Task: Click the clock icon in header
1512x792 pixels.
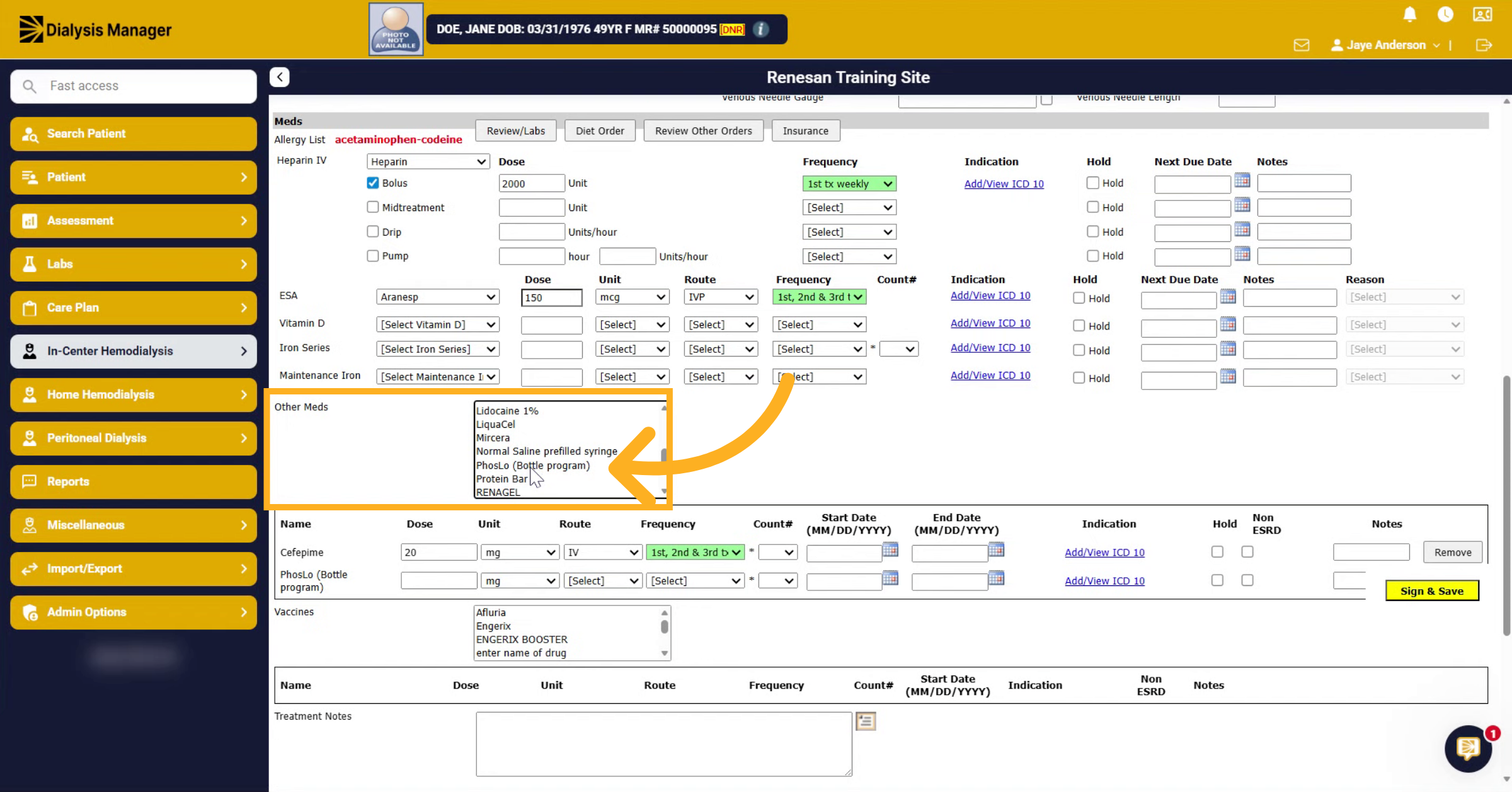Action: 1445,14
